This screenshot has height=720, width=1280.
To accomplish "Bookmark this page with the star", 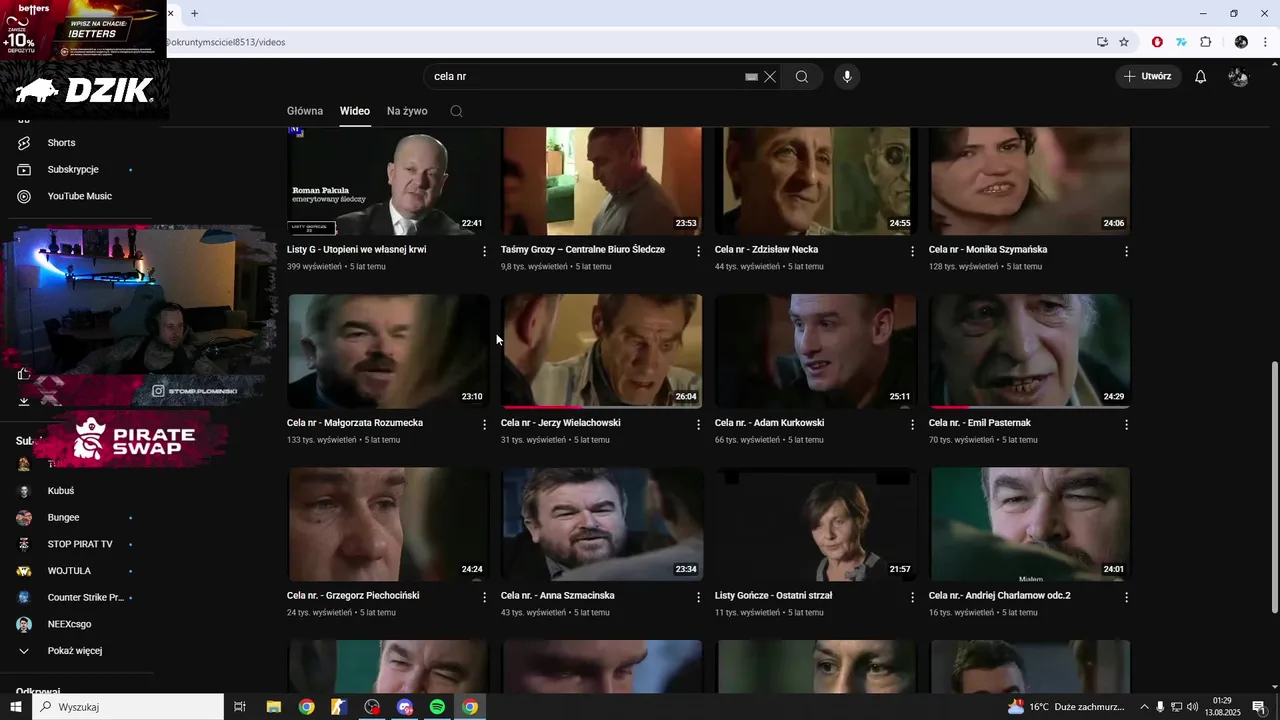I will pos(1124,42).
